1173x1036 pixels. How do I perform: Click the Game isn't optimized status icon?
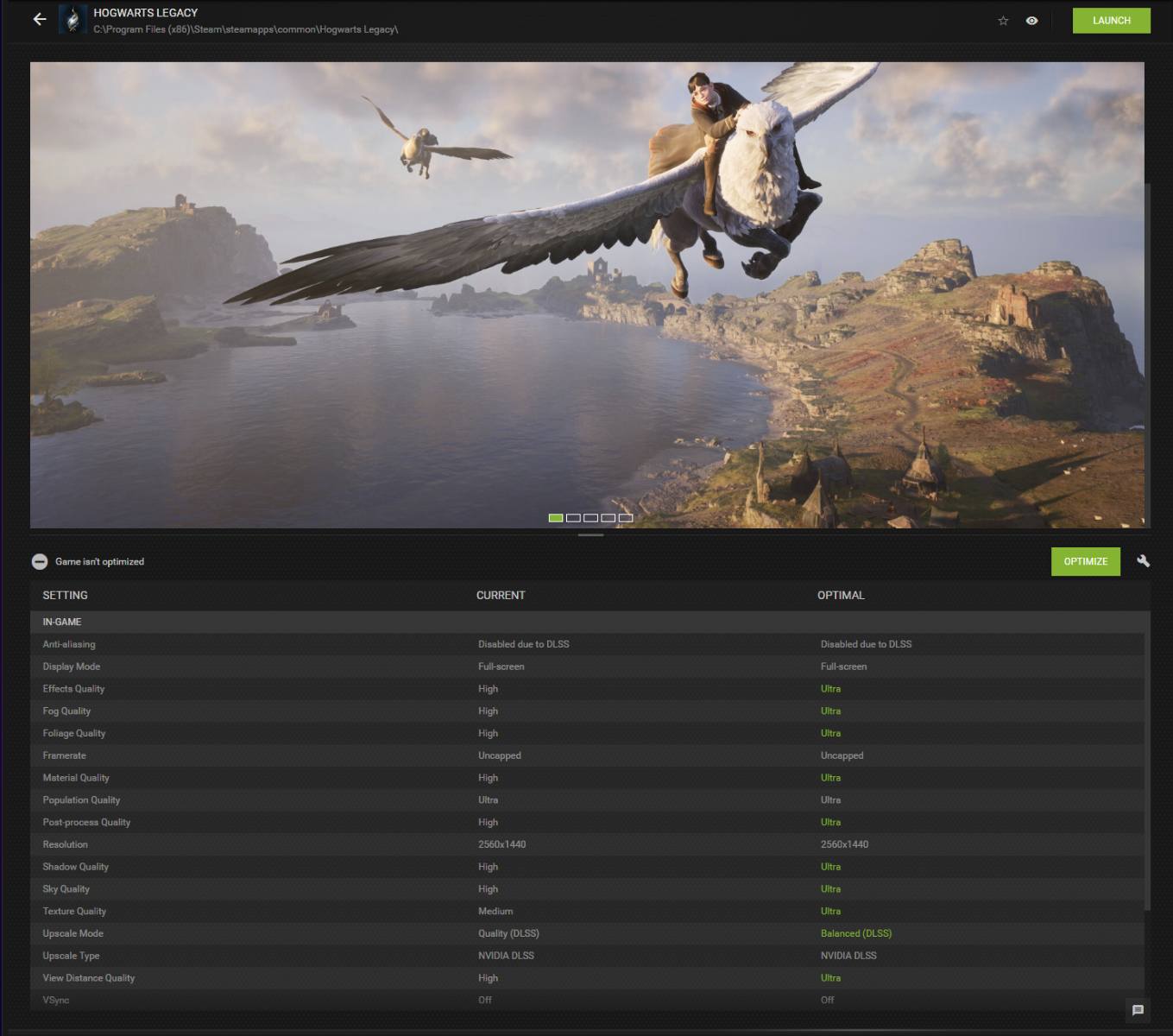tap(40, 561)
